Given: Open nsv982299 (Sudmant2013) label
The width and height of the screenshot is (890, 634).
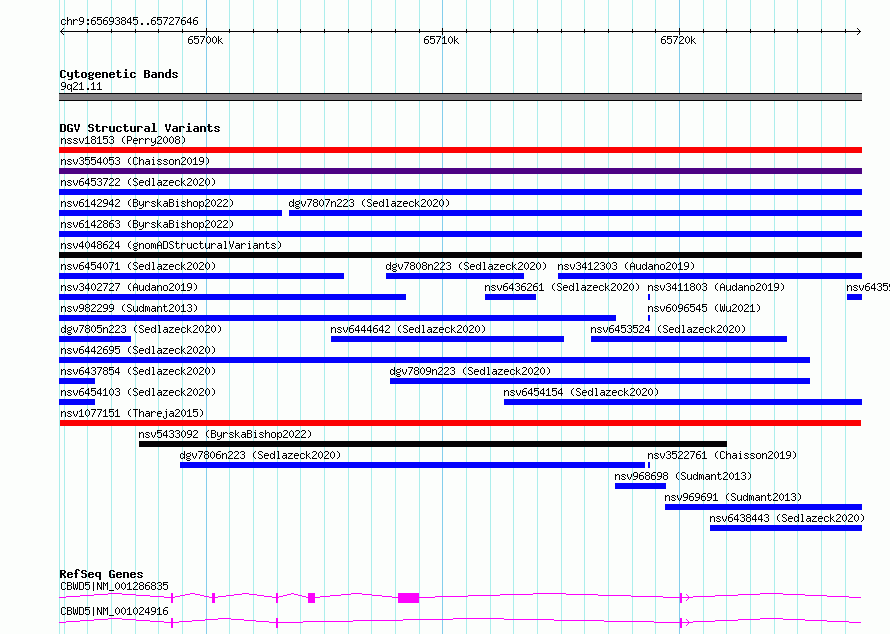Looking at the screenshot, I should (129, 308).
